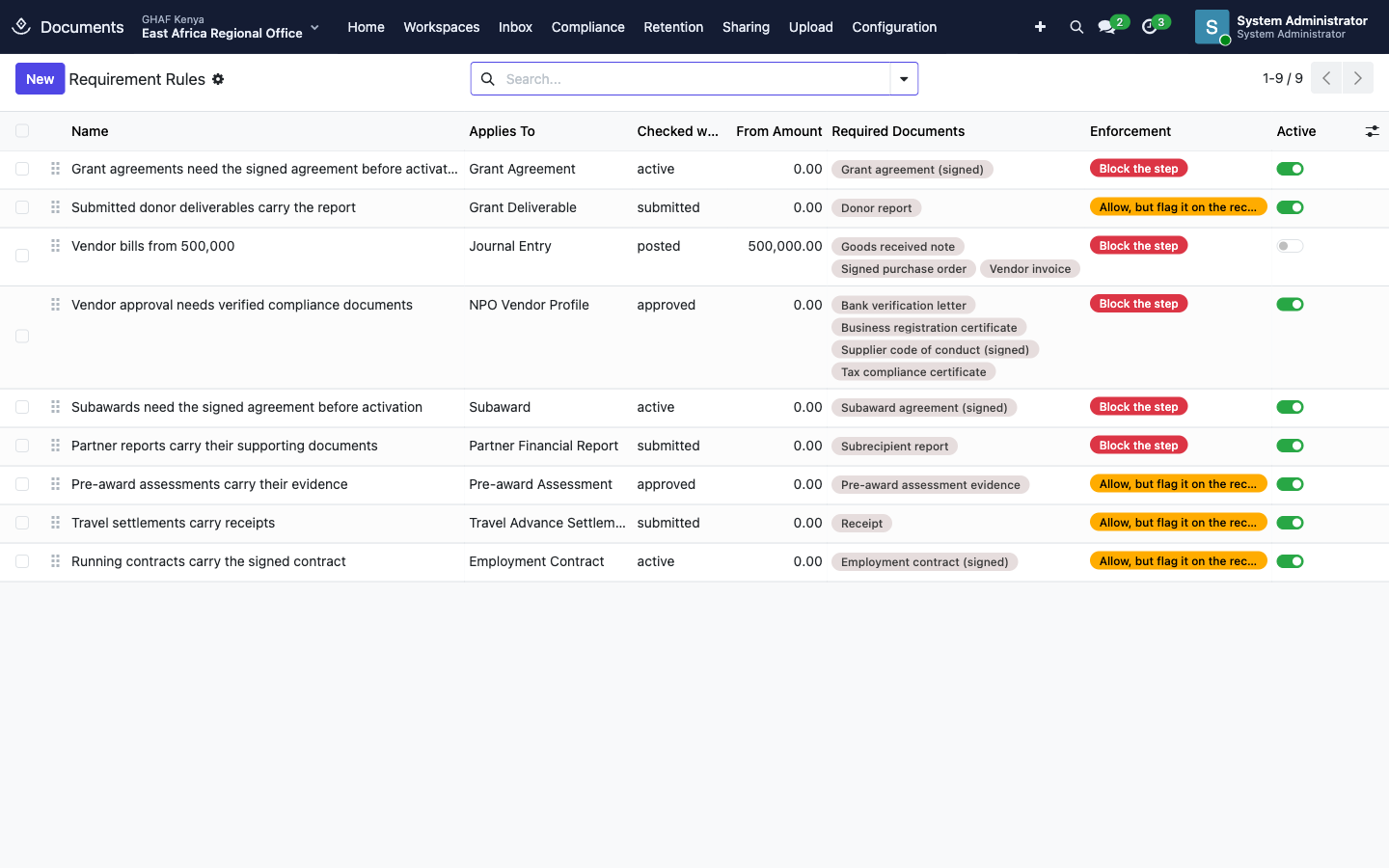1389x868 pixels.
Task: Enable the Active toggle for Vendor bills rule
Action: click(1290, 246)
